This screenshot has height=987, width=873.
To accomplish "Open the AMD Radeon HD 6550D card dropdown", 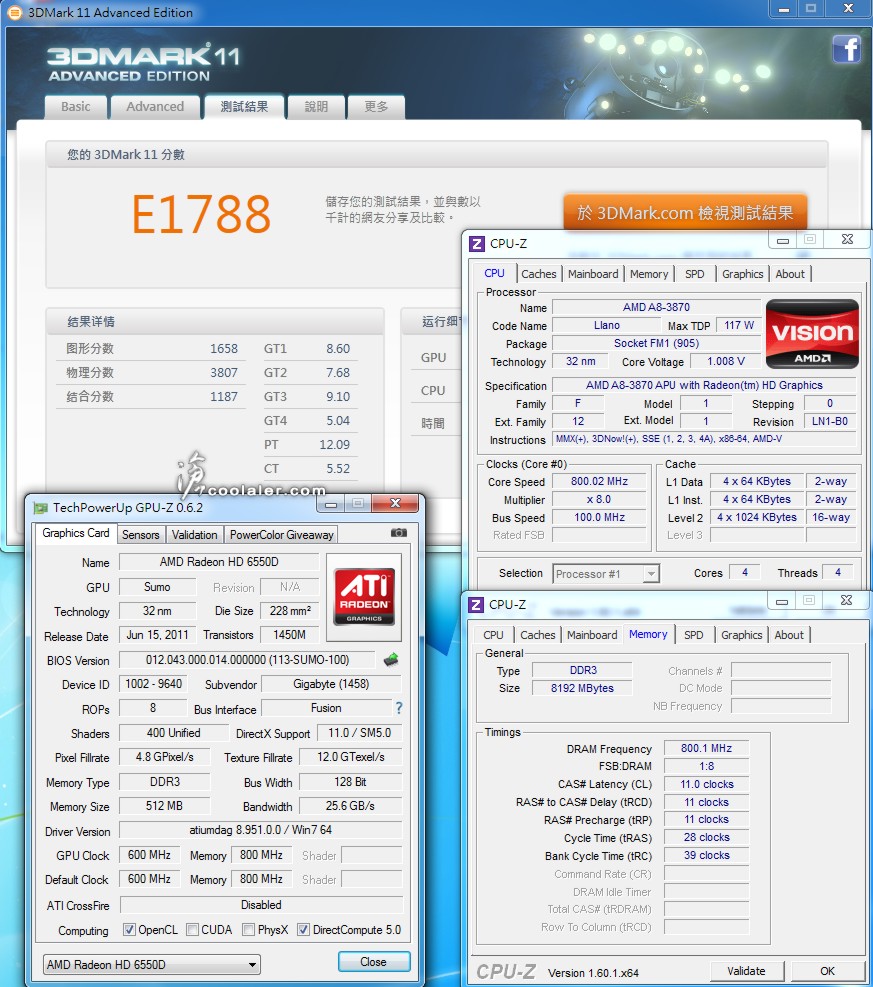I will 152,964.
